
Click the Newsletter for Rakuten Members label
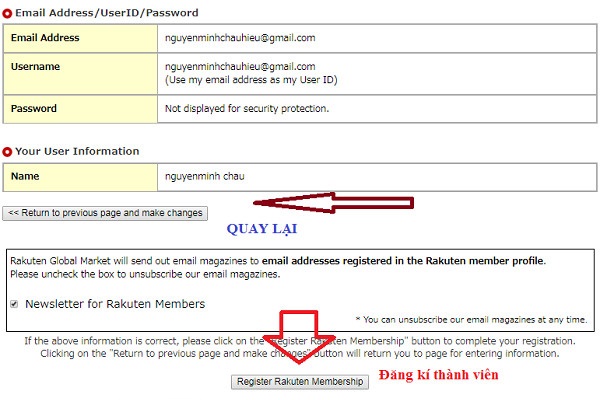click(x=115, y=304)
